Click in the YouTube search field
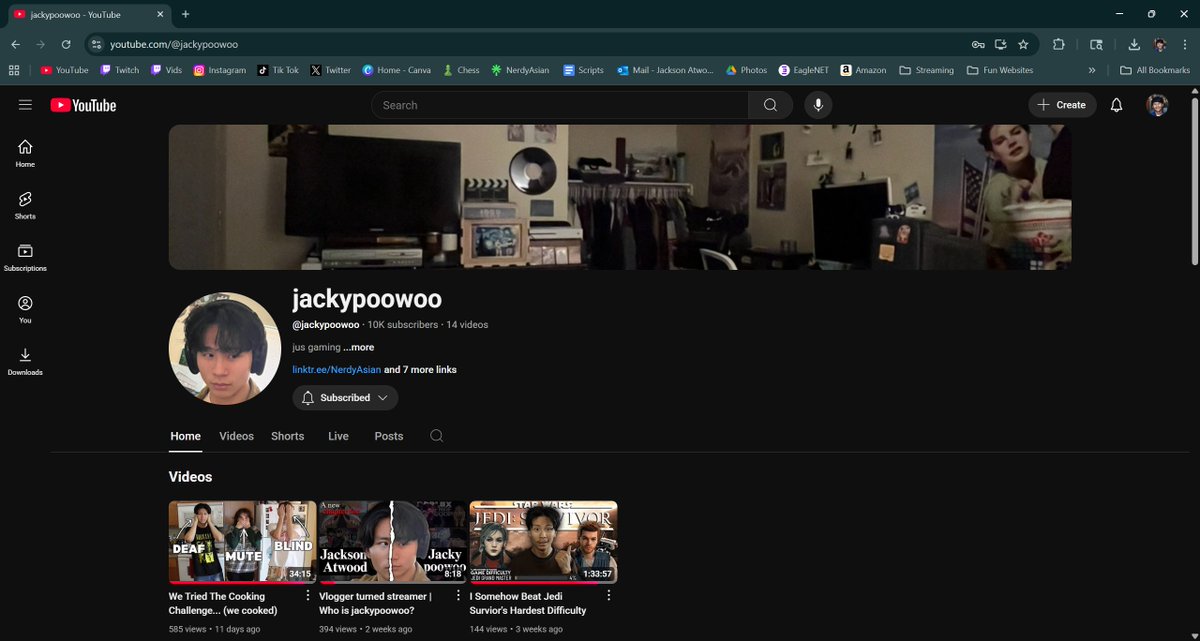Screen dimensions: 1200x641 [560, 105]
